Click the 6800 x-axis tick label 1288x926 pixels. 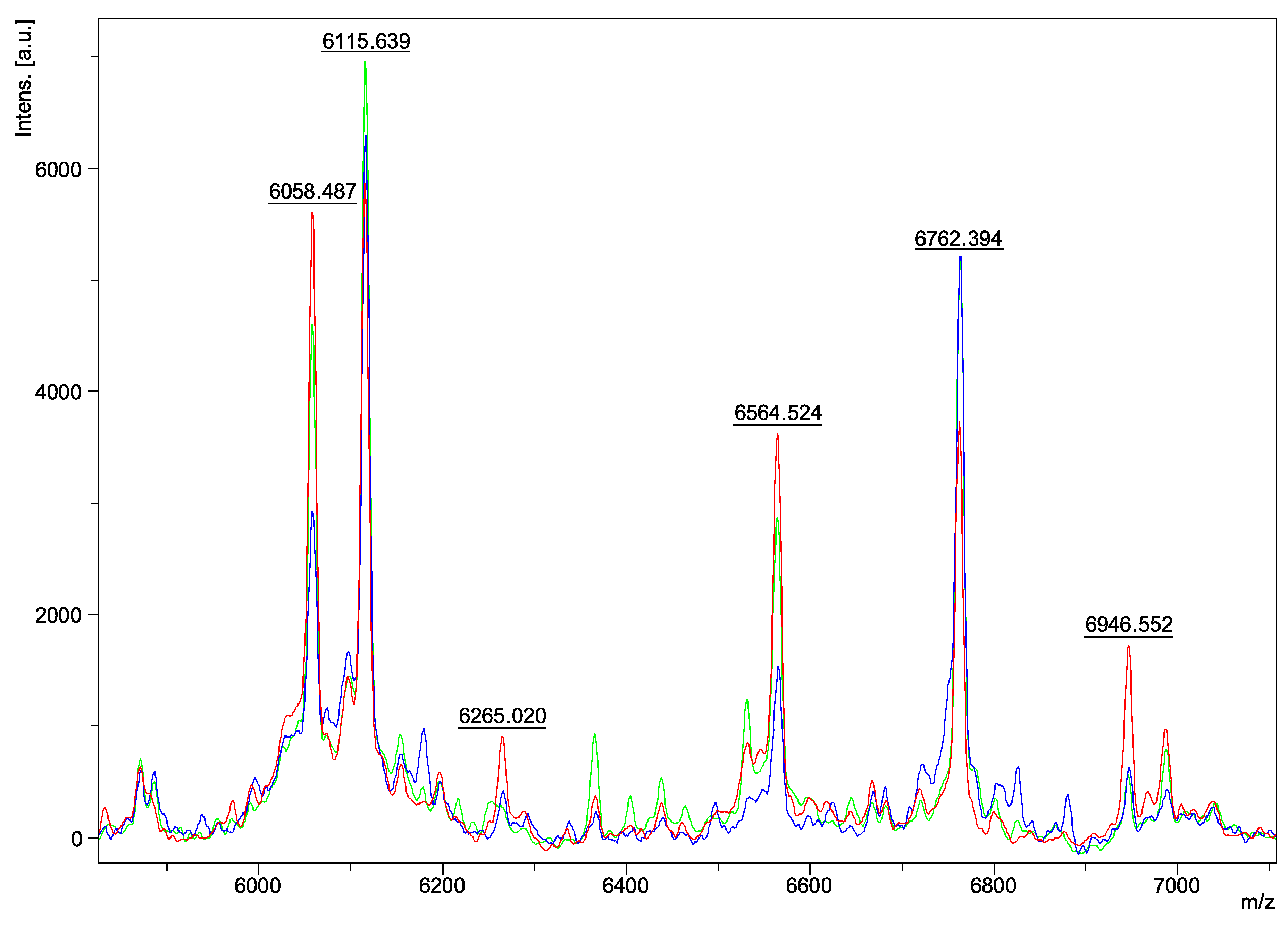[x=993, y=886]
